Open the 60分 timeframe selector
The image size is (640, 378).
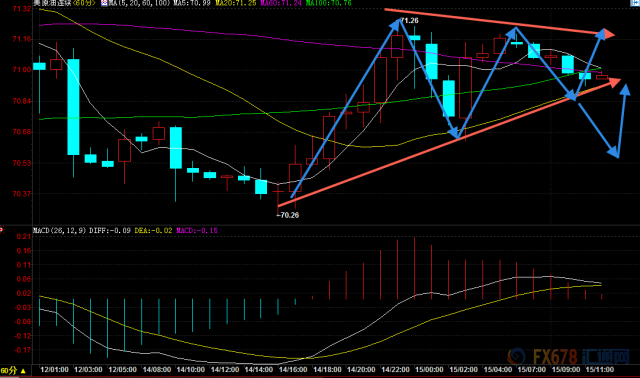[9, 371]
